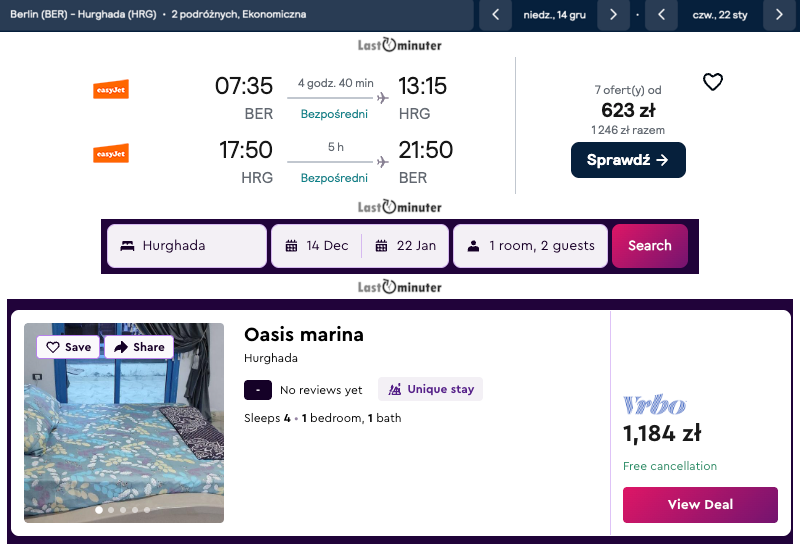Go to previous departure date before 14 gru
Image resolution: width=800 pixels, height=544 pixels.
495,15
